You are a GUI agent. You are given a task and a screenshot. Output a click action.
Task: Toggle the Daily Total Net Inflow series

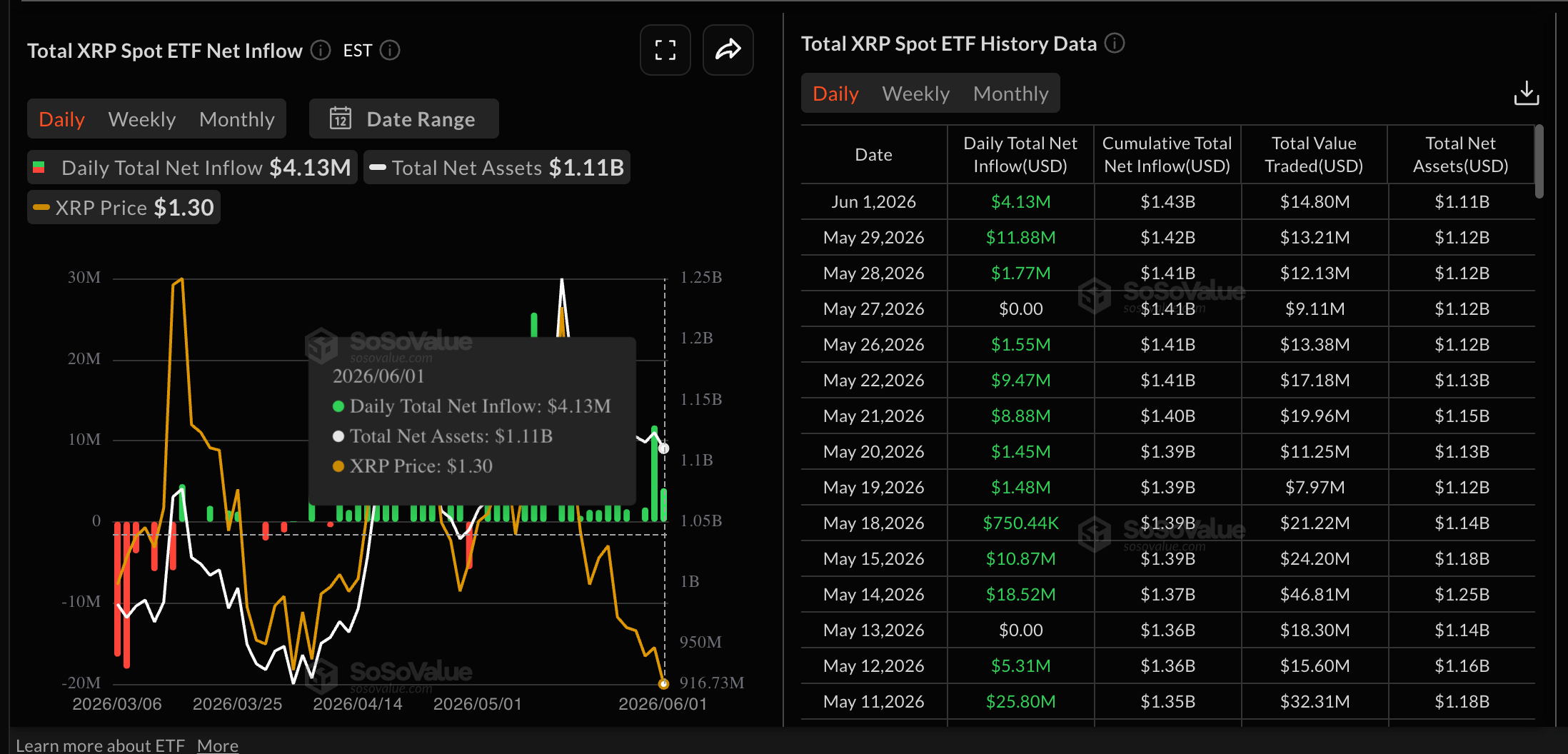coord(192,168)
